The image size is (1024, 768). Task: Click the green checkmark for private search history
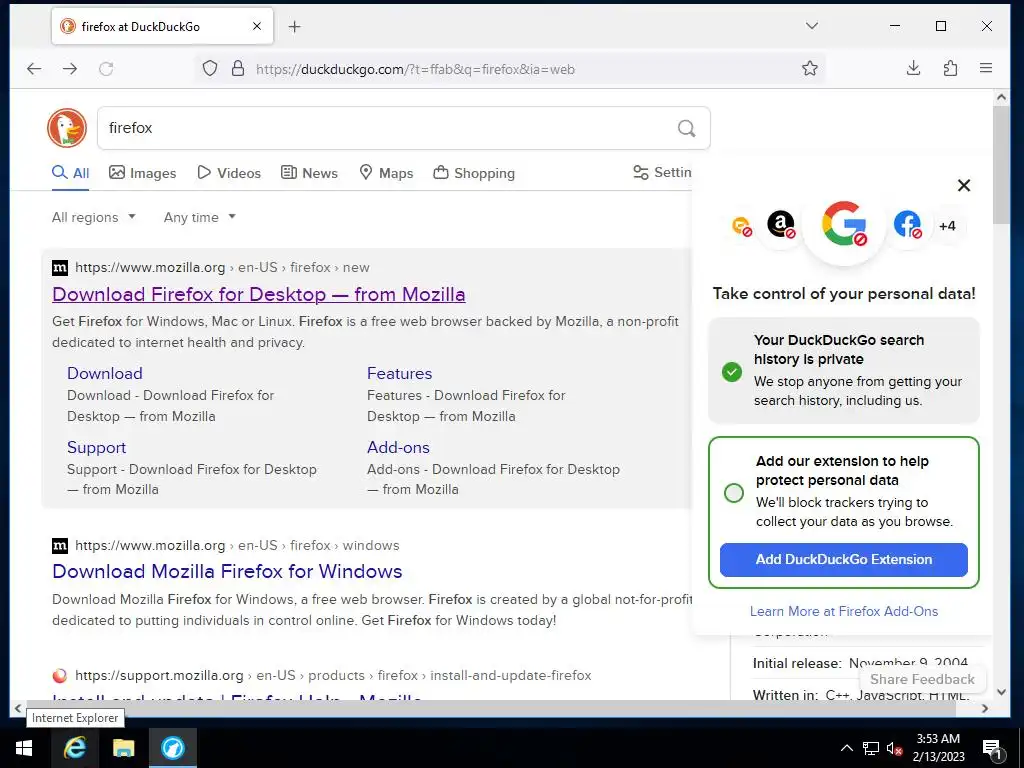click(732, 372)
